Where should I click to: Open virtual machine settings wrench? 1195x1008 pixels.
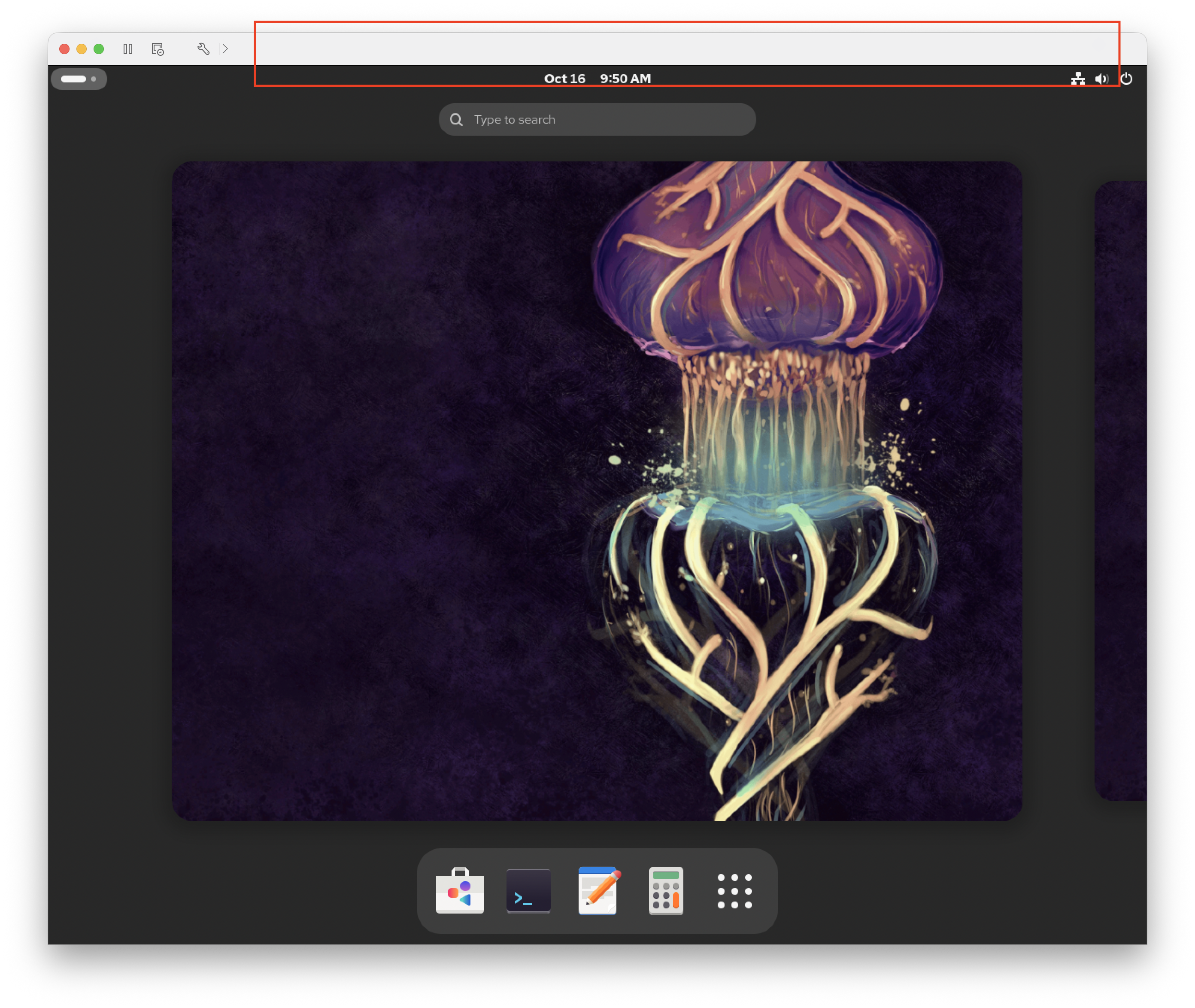coord(203,49)
